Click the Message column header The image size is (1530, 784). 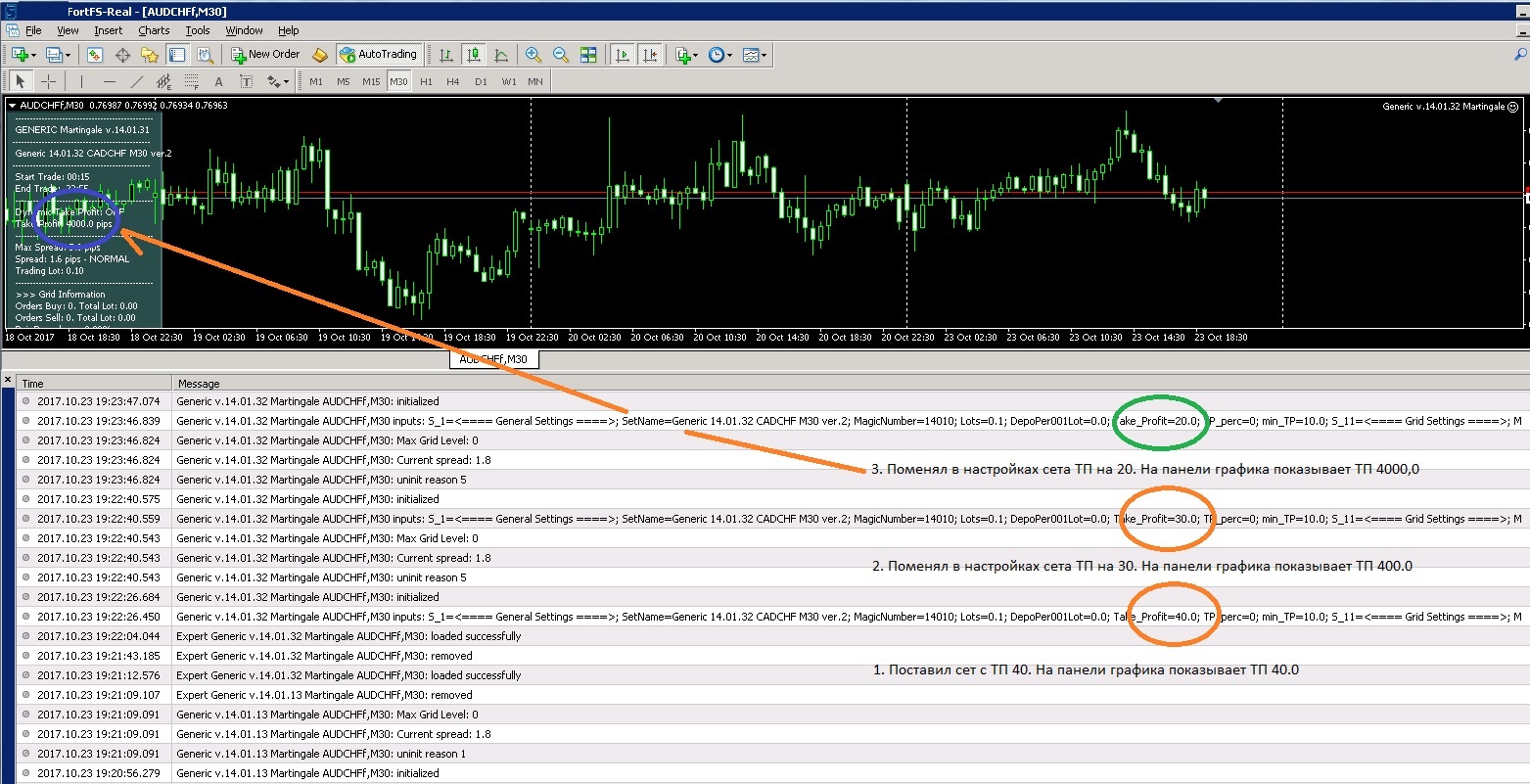850,384
